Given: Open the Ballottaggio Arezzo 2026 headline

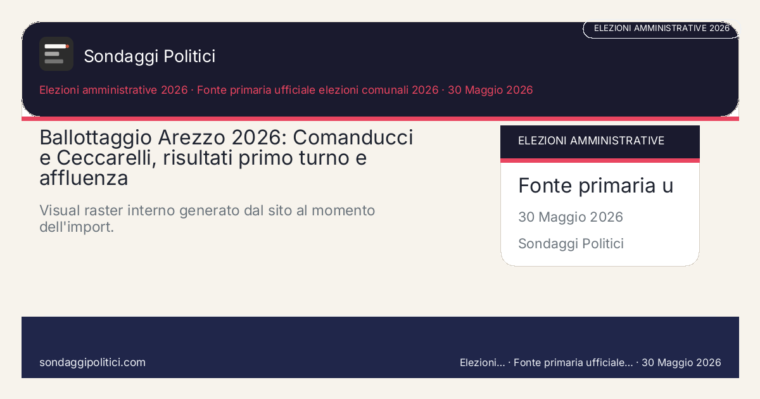Looking at the screenshot, I should 226,158.
